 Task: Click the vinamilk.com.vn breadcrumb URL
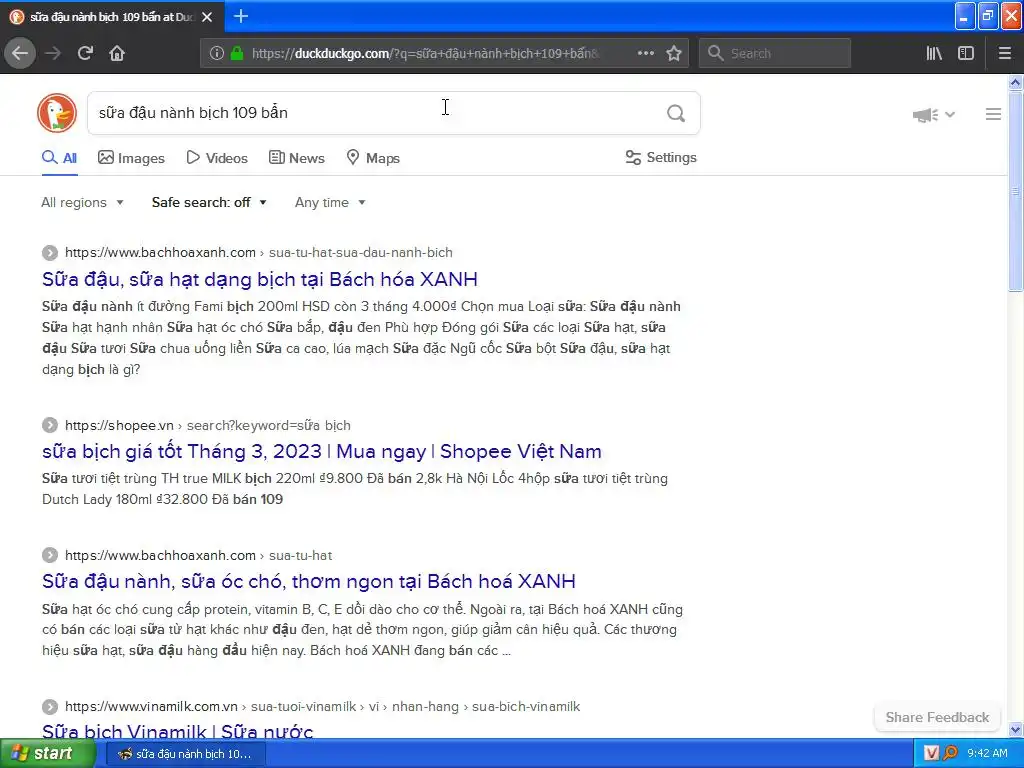[x=323, y=707]
